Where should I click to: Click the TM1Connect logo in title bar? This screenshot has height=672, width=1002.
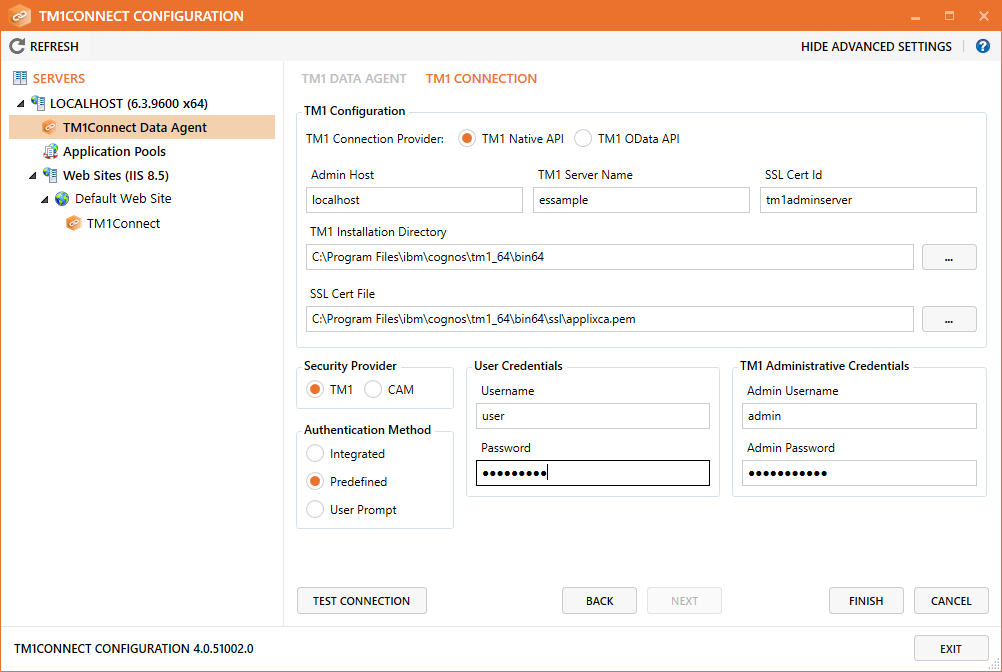20,15
